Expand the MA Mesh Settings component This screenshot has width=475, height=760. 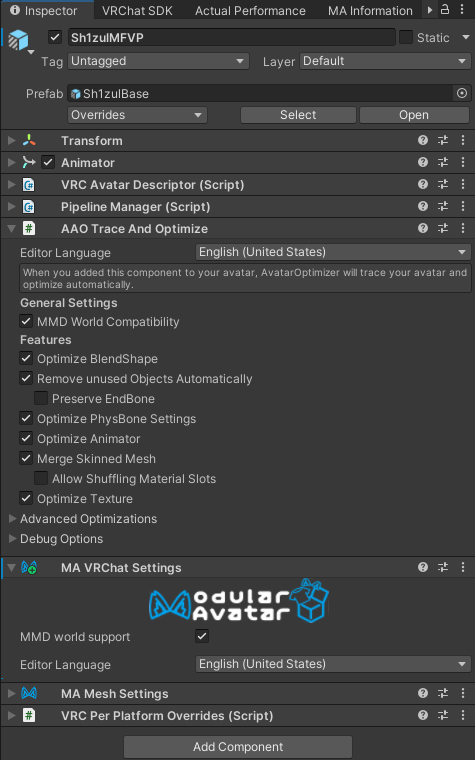point(12,694)
